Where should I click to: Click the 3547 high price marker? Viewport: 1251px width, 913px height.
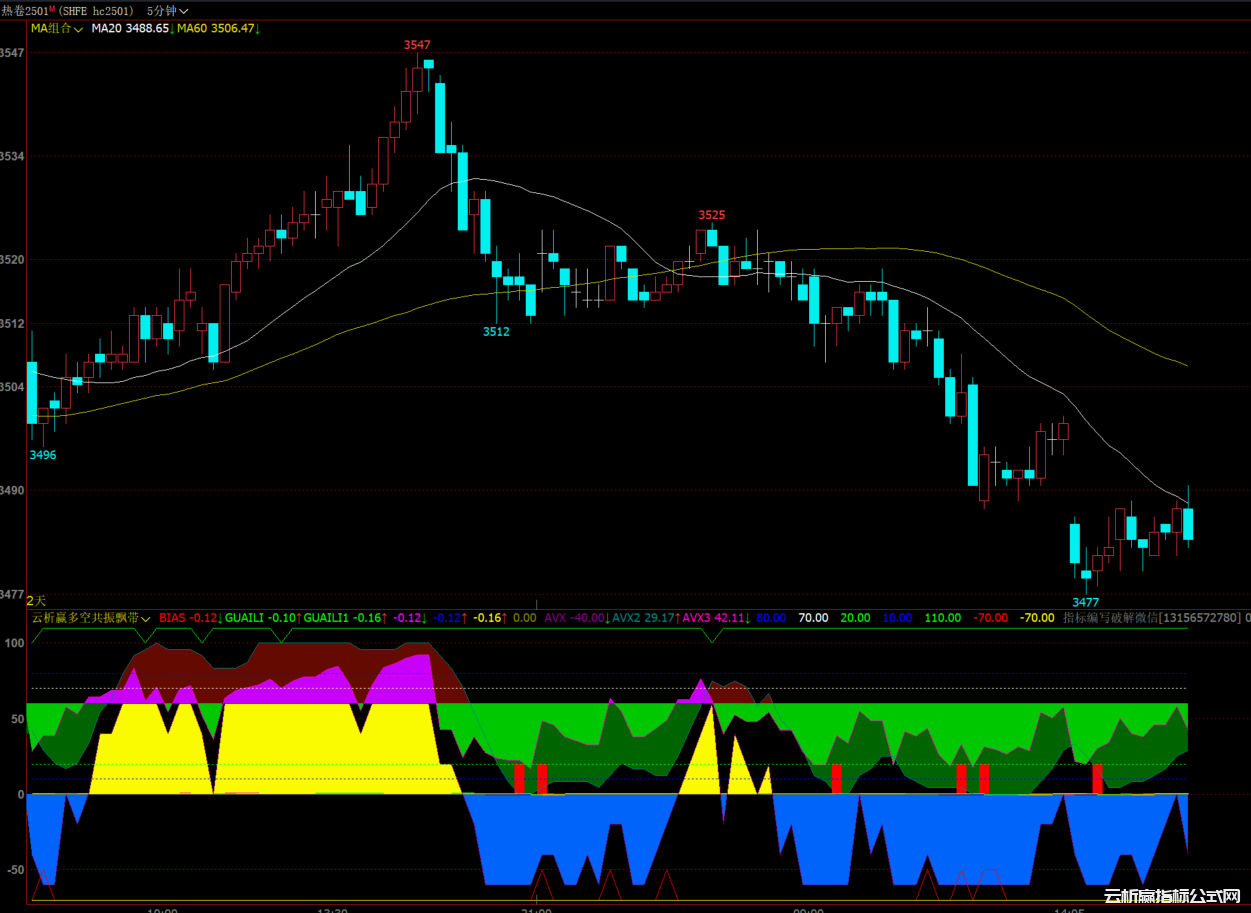point(417,45)
